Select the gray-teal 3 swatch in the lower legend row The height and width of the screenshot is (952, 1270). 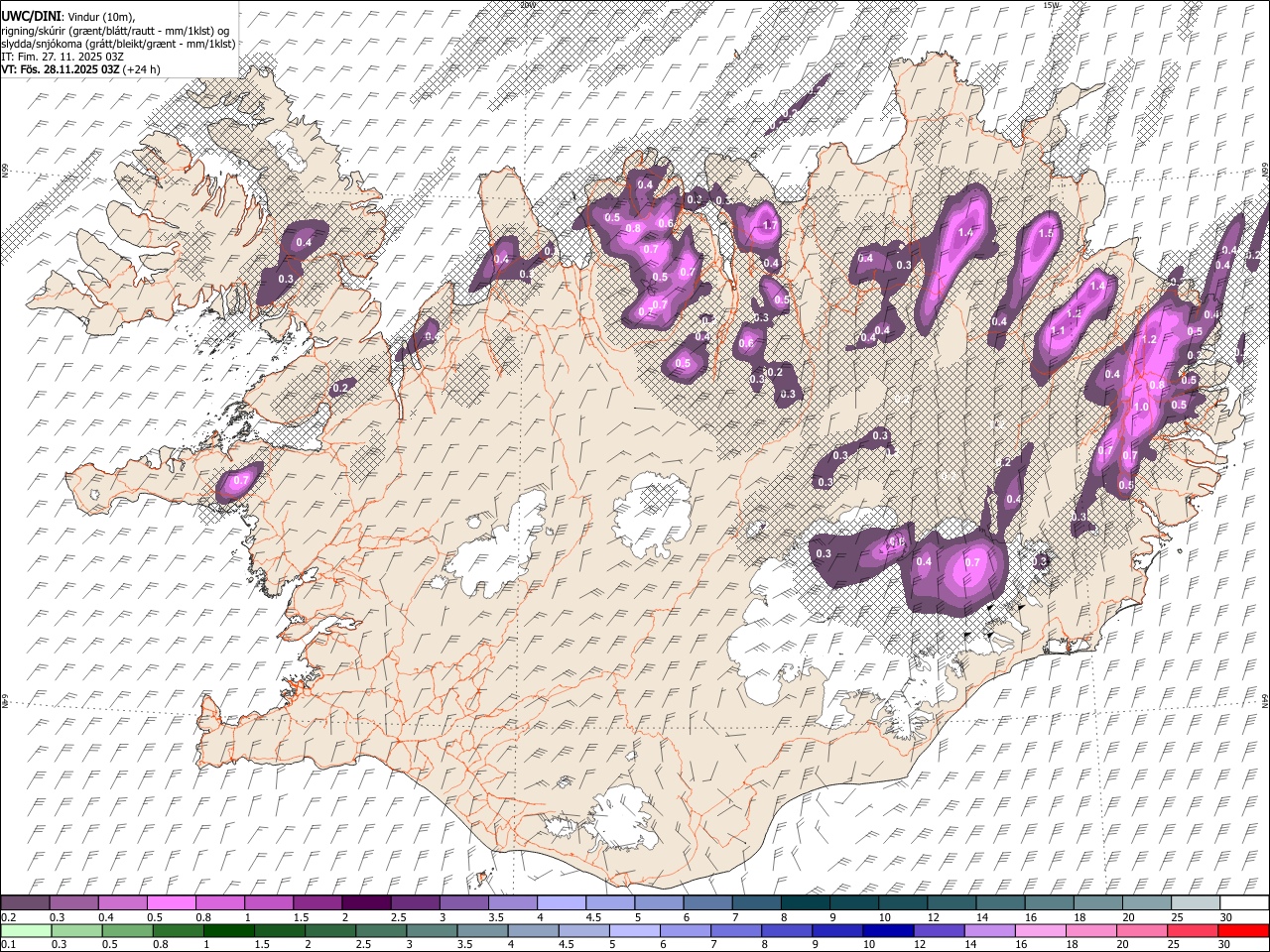[433, 930]
